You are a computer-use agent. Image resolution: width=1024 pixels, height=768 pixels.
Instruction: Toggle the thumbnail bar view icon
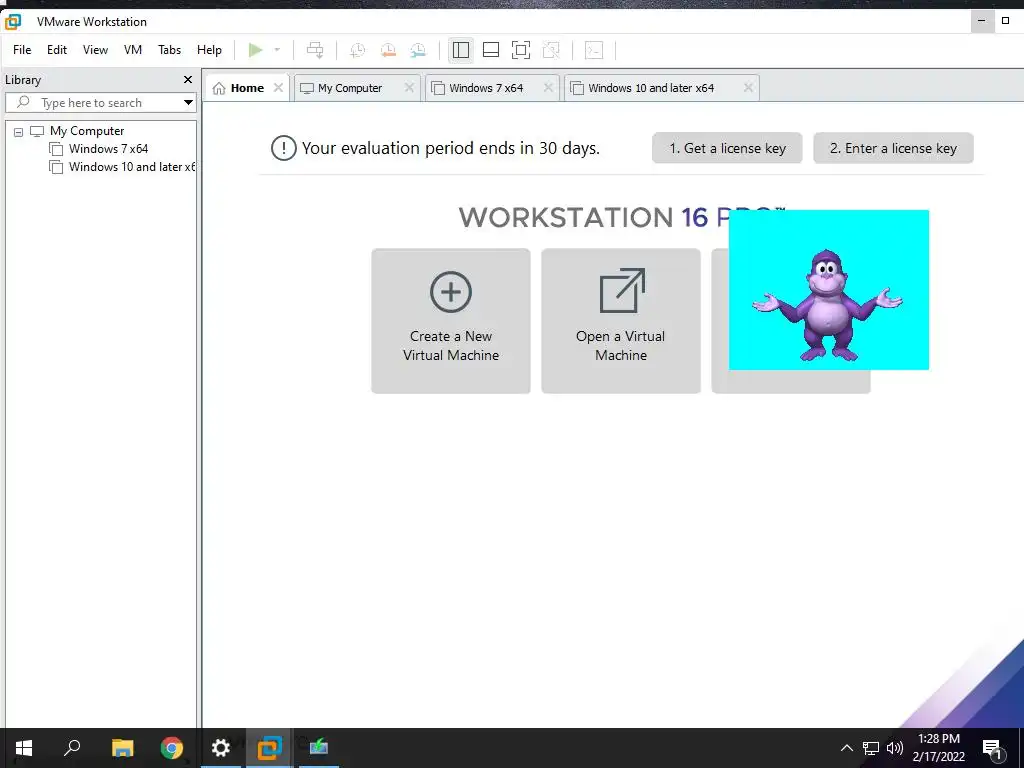pyautogui.click(x=490, y=50)
